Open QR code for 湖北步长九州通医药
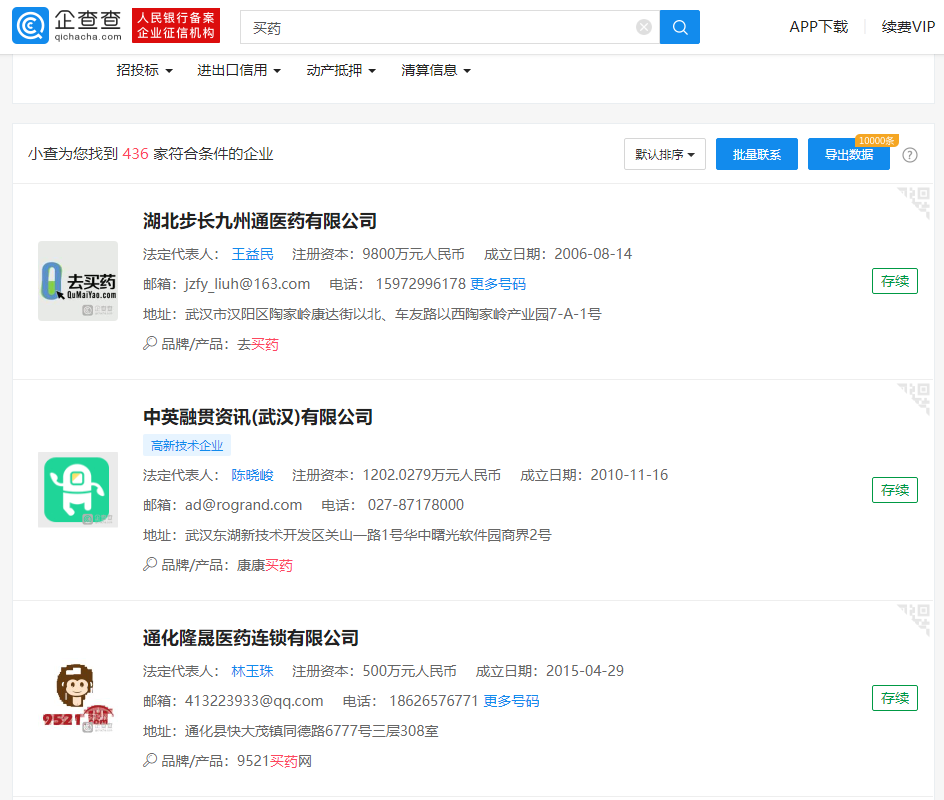 (x=913, y=203)
